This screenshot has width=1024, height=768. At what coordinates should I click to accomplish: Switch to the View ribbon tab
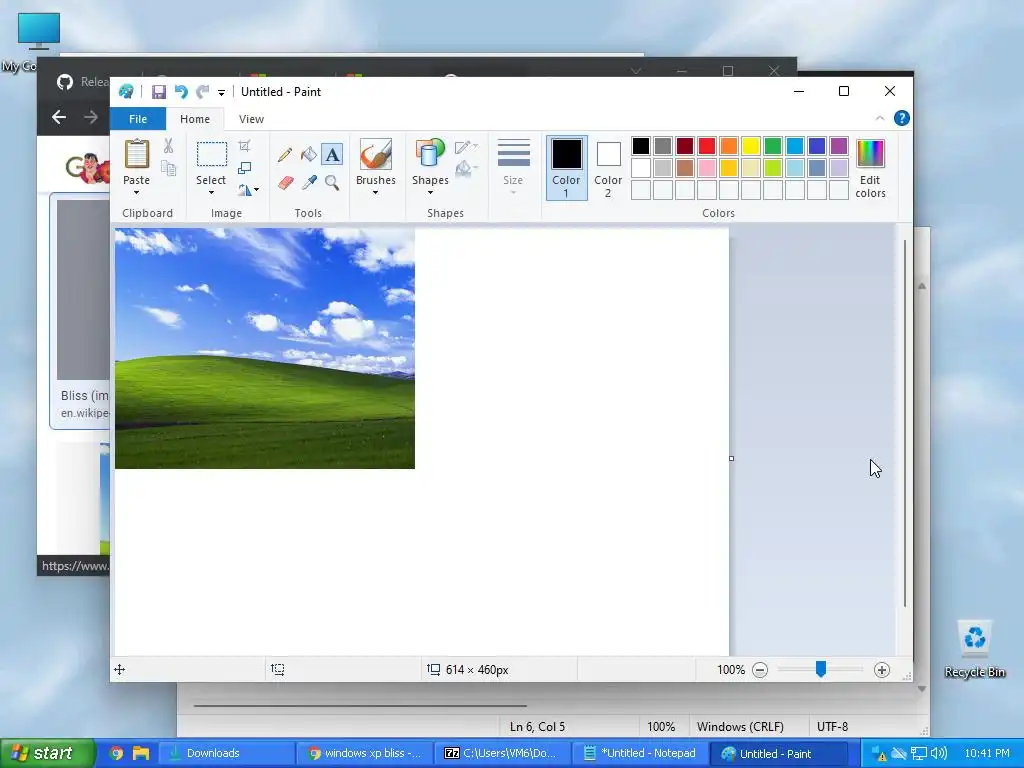251,119
